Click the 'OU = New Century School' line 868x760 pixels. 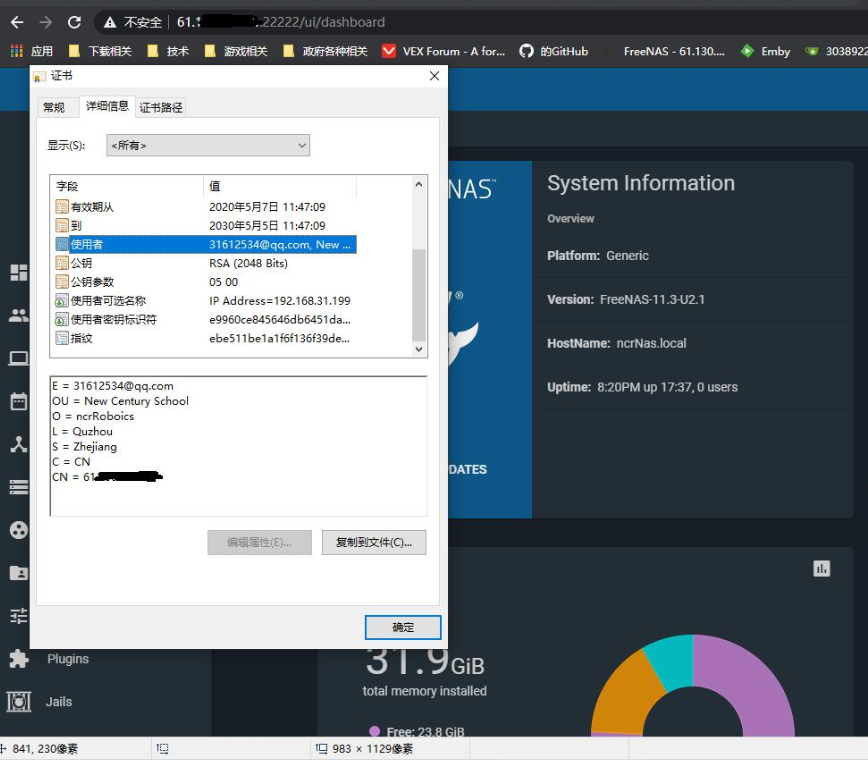click(120, 401)
